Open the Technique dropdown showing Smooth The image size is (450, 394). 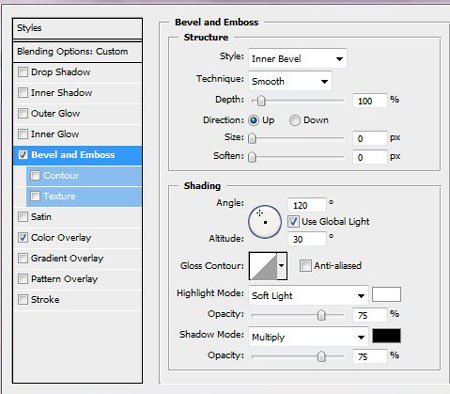pyautogui.click(x=290, y=81)
